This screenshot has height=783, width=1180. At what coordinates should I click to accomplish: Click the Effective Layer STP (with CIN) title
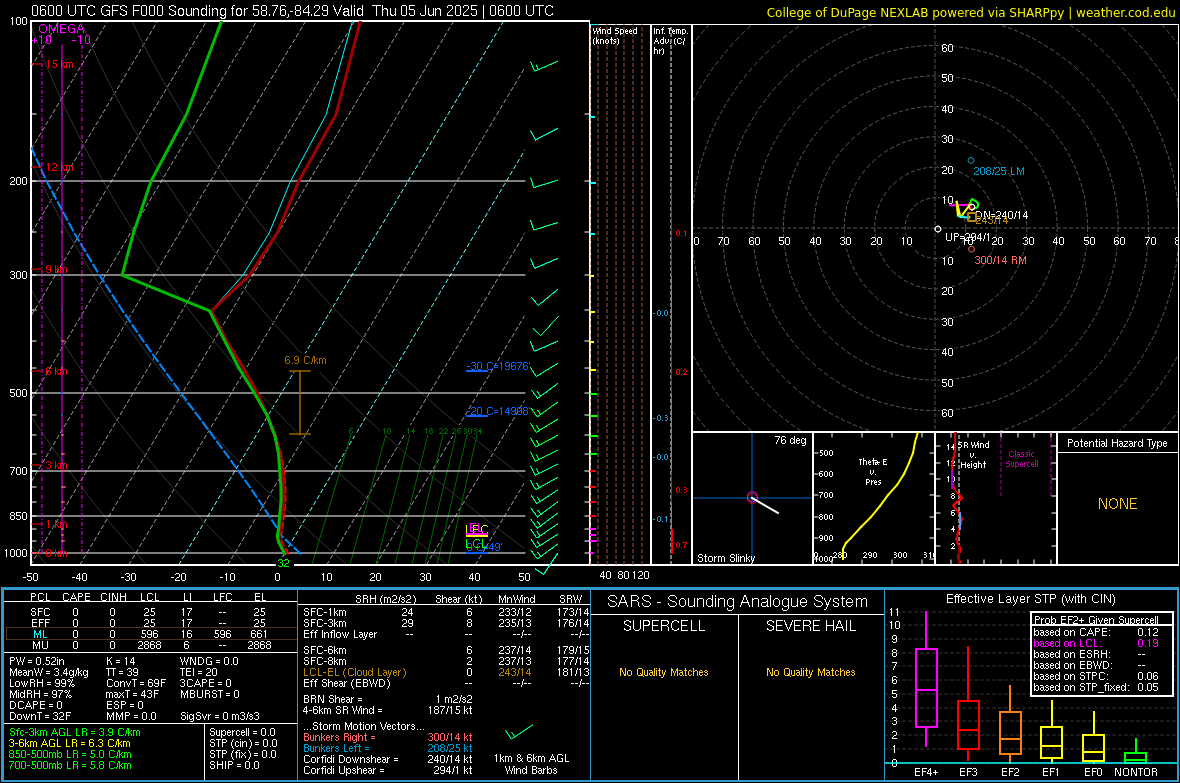tap(1030, 599)
